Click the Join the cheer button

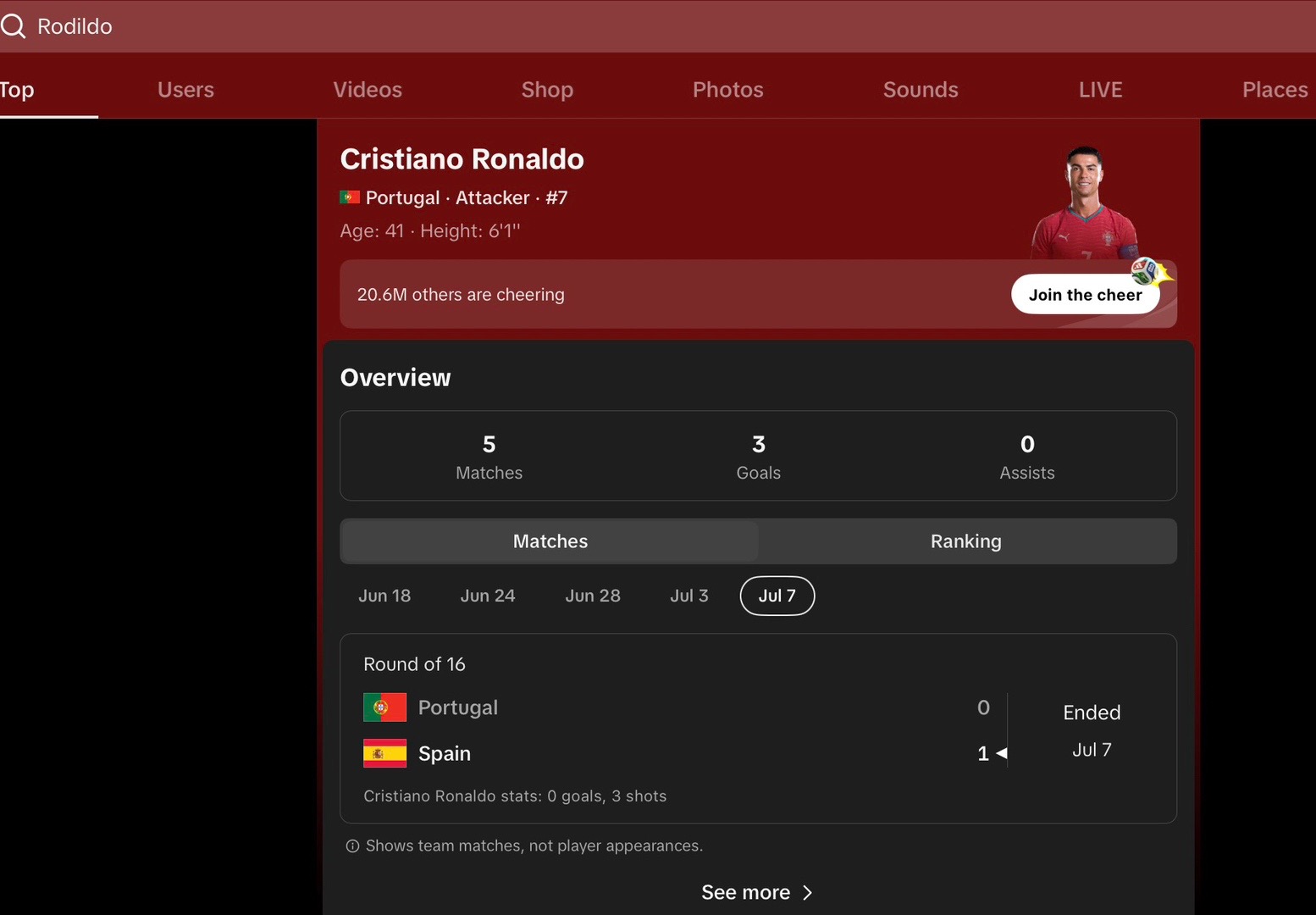coord(1085,295)
